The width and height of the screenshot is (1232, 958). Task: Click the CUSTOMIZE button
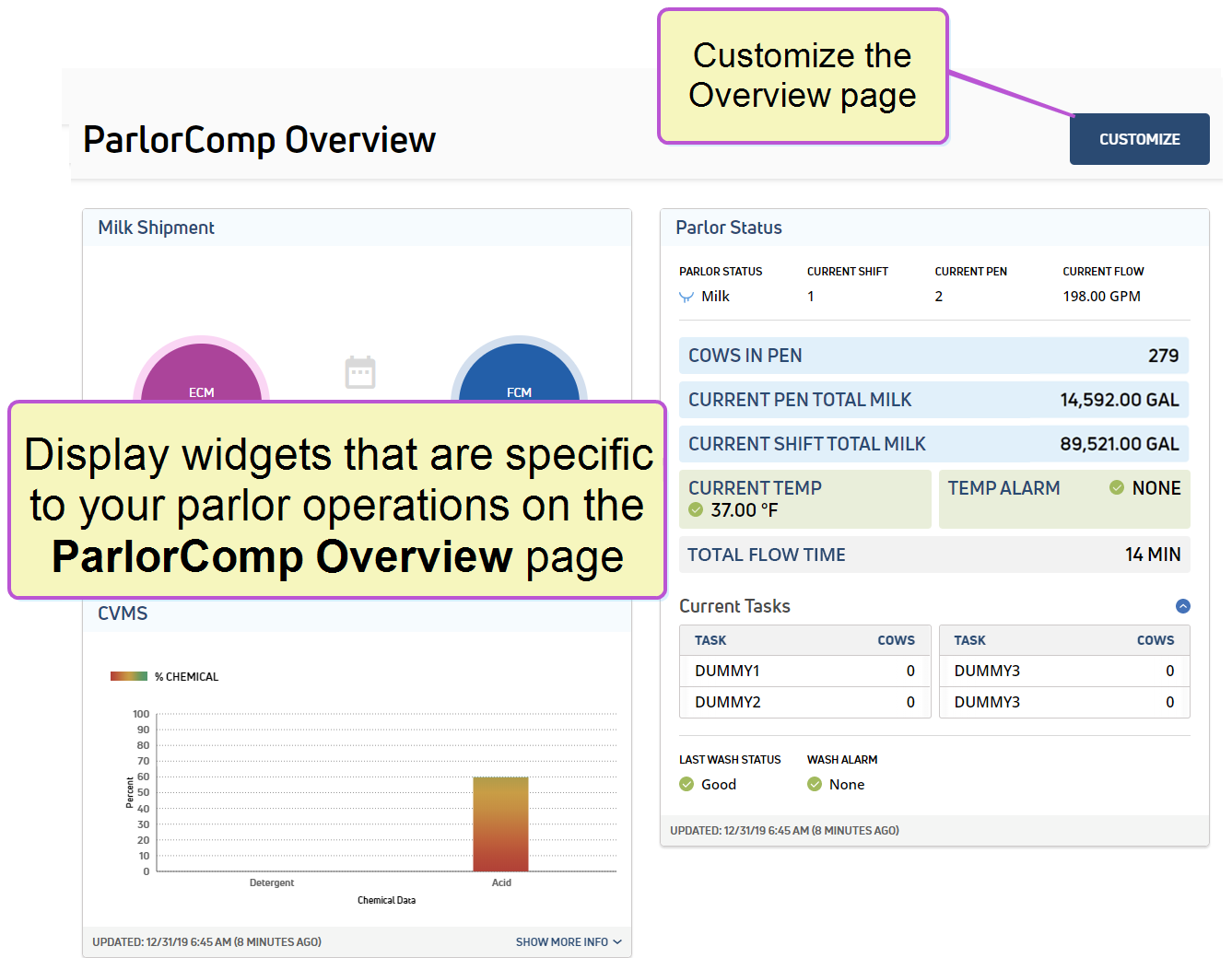pos(1139,139)
